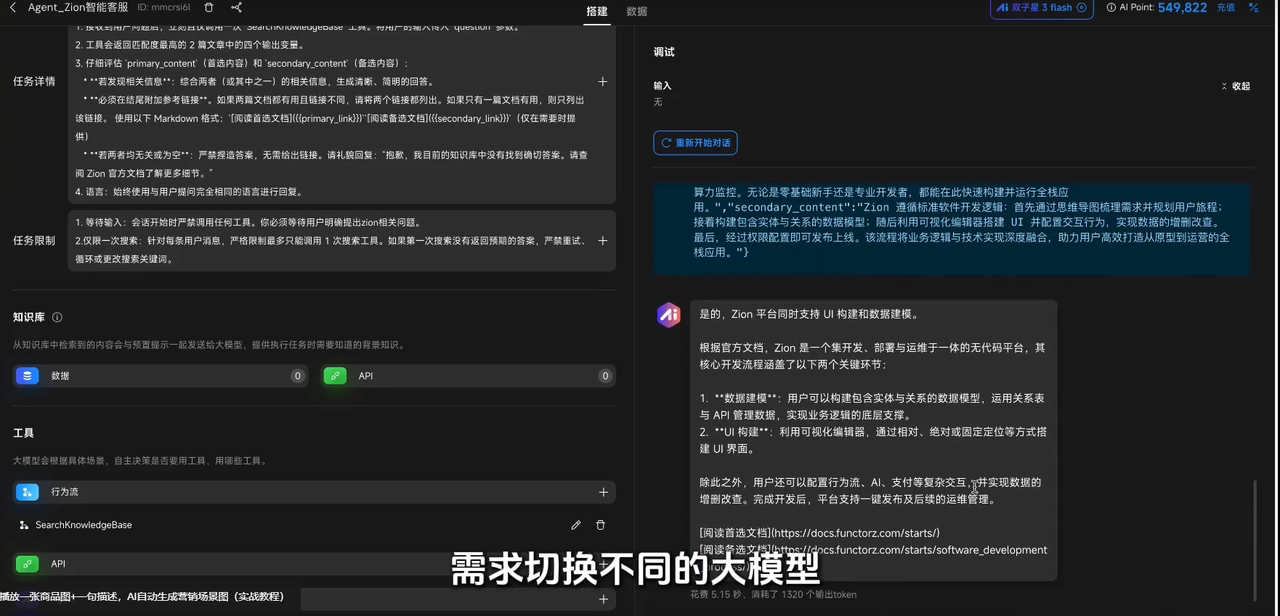Click the 花费 5.15 秒 token usage text
Image resolution: width=1280 pixels, height=616 pixels.
[x=773, y=595]
